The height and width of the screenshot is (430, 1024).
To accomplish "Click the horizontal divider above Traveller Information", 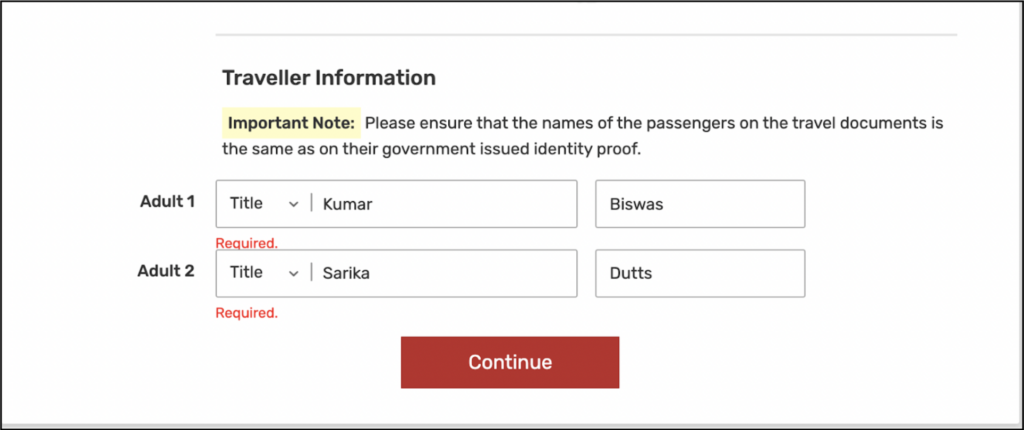I will click(x=586, y=35).
